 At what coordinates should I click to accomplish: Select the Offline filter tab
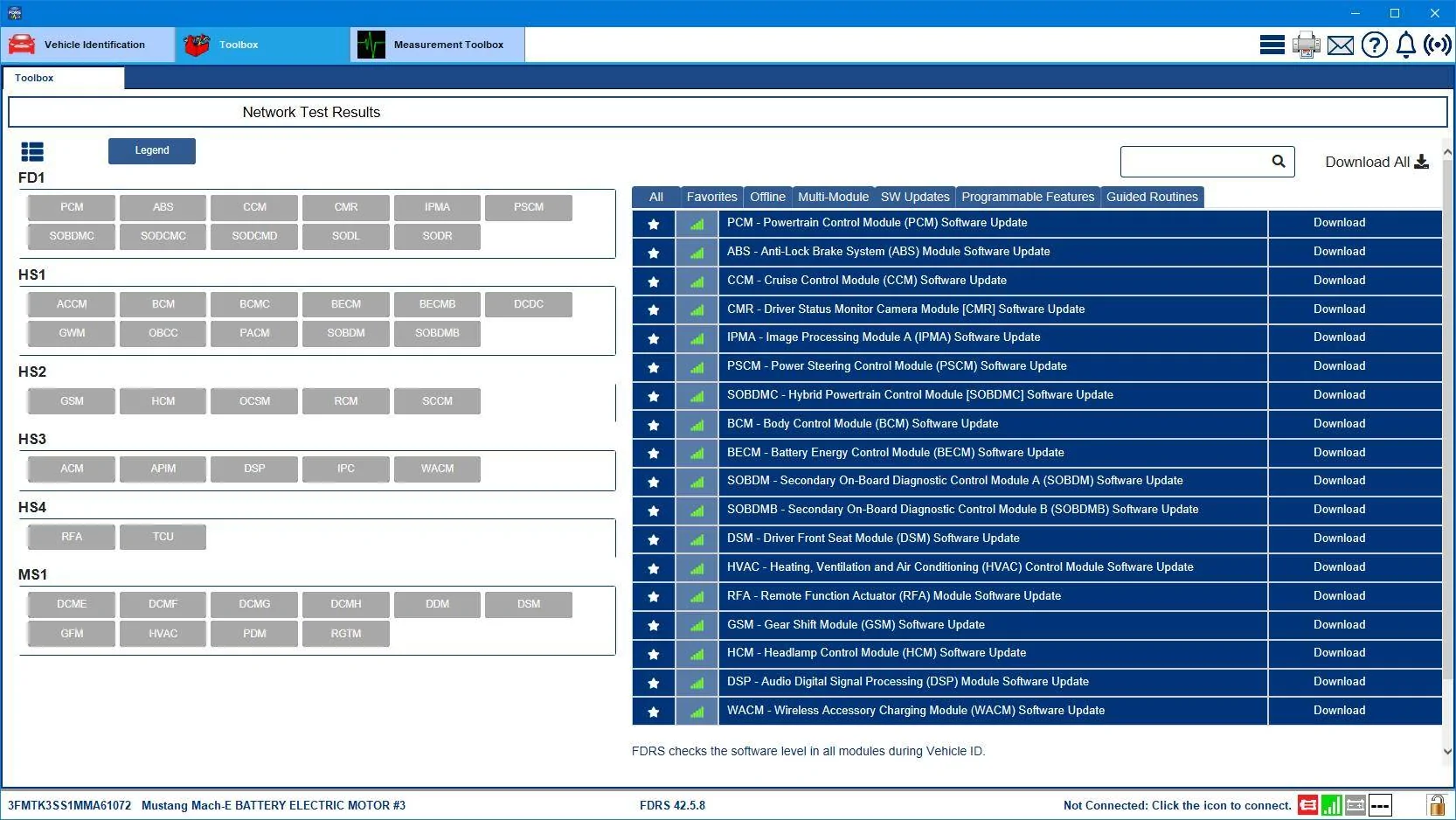click(768, 197)
